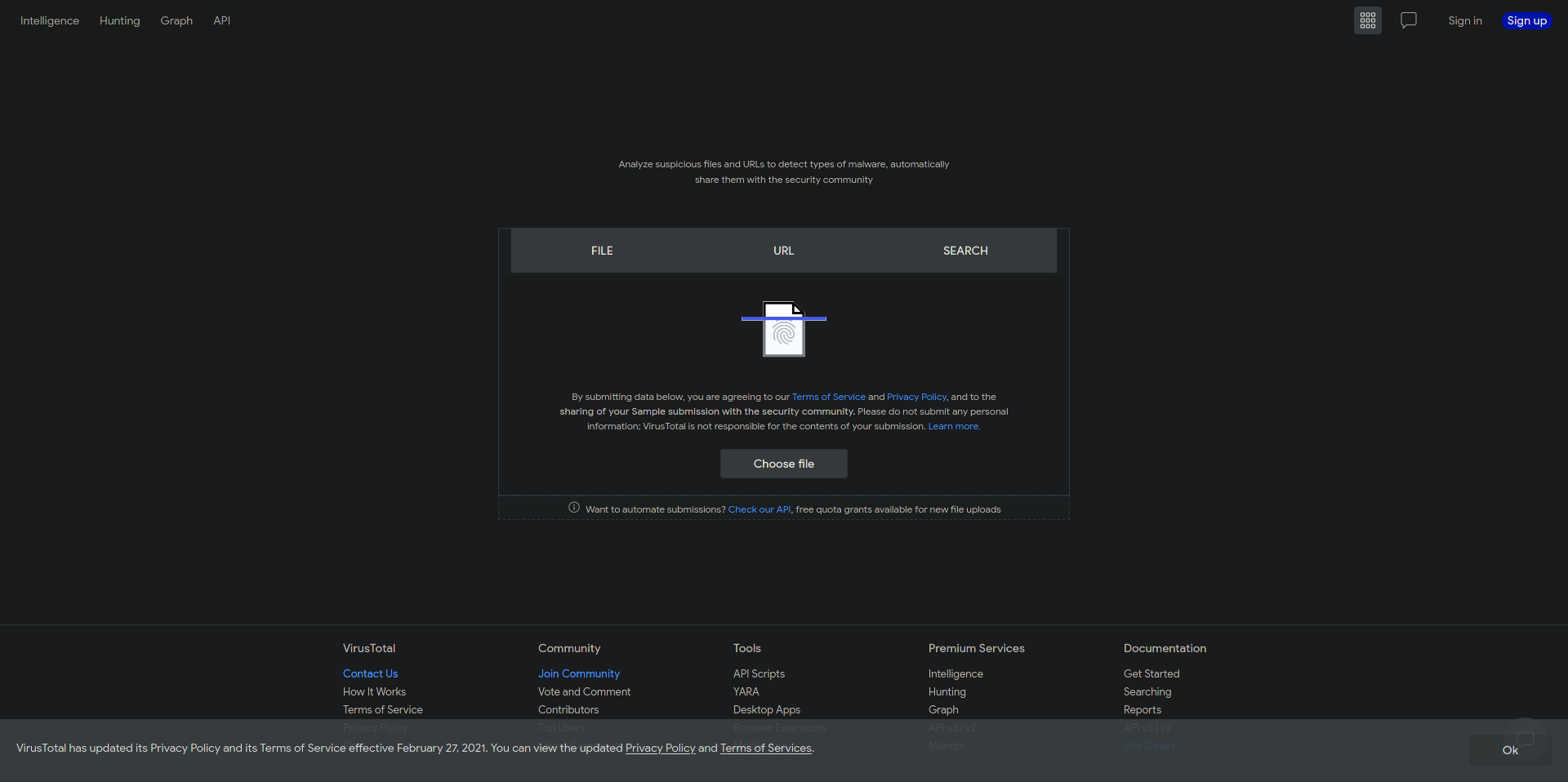The height and width of the screenshot is (782, 1568).
Task: Open Graph under Premium Services footer
Action: coord(943,709)
